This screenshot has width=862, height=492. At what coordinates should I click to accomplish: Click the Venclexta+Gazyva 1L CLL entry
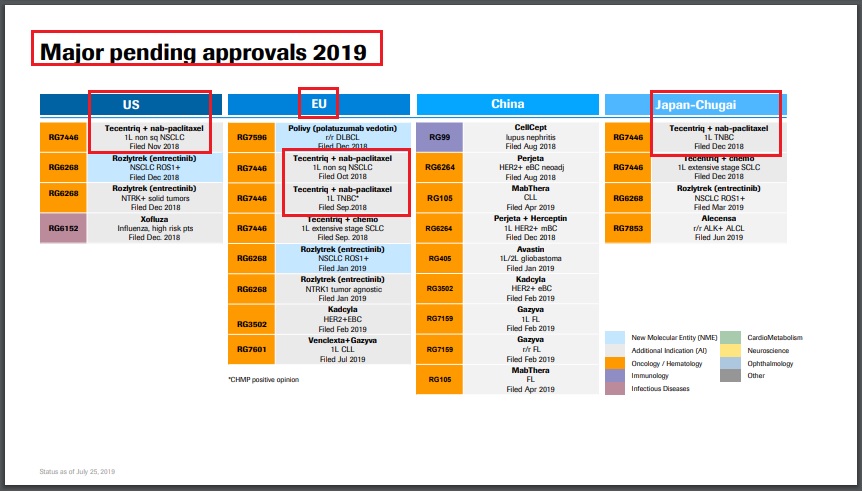(342, 350)
